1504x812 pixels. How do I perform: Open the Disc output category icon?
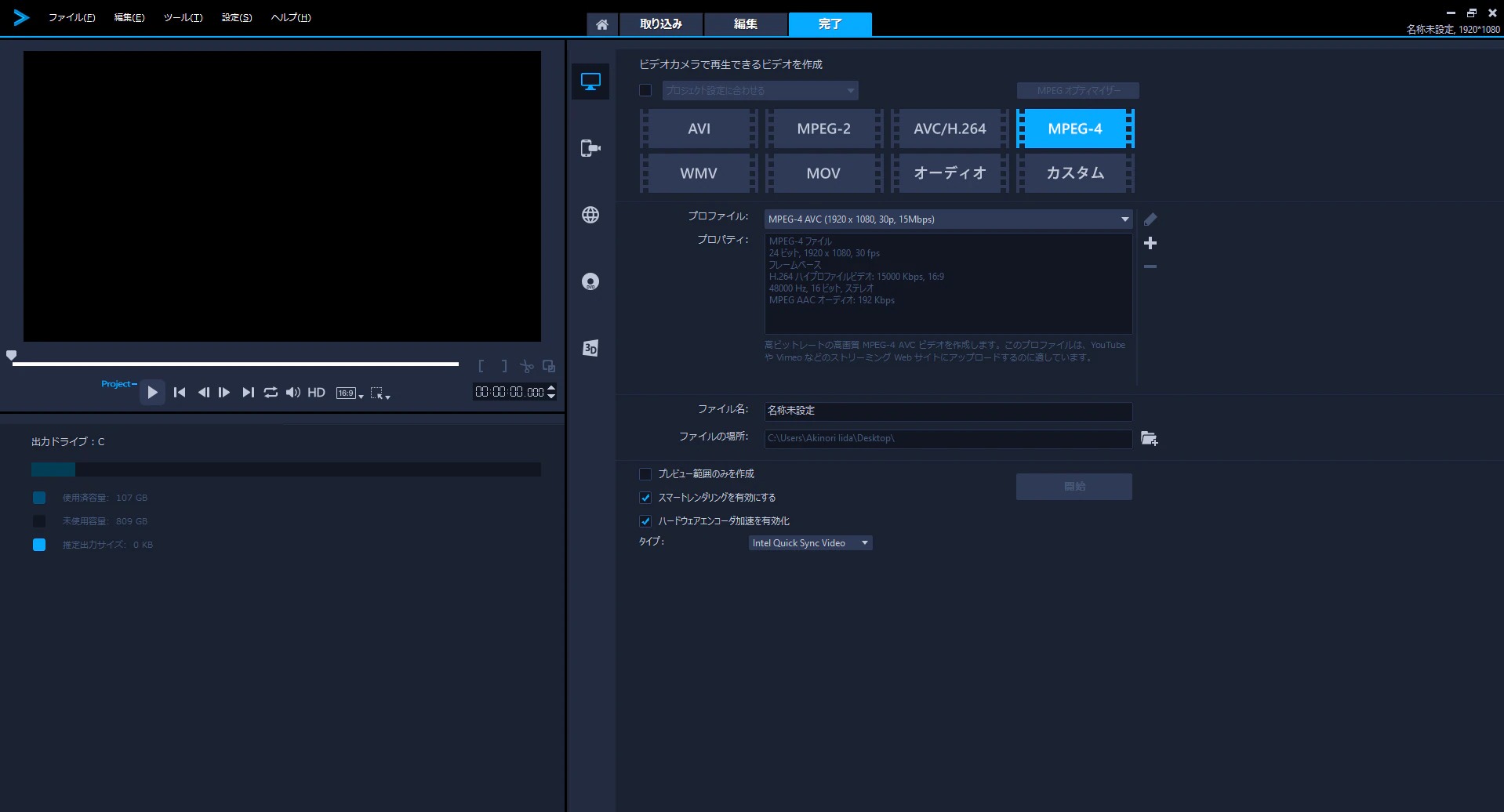pyautogui.click(x=590, y=281)
